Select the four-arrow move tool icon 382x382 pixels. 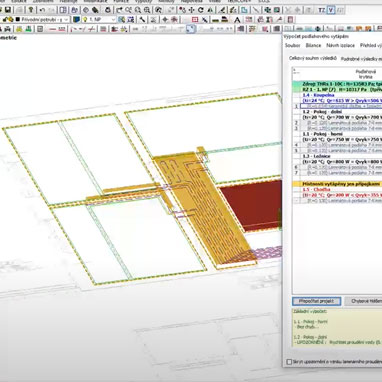(x=192, y=10)
